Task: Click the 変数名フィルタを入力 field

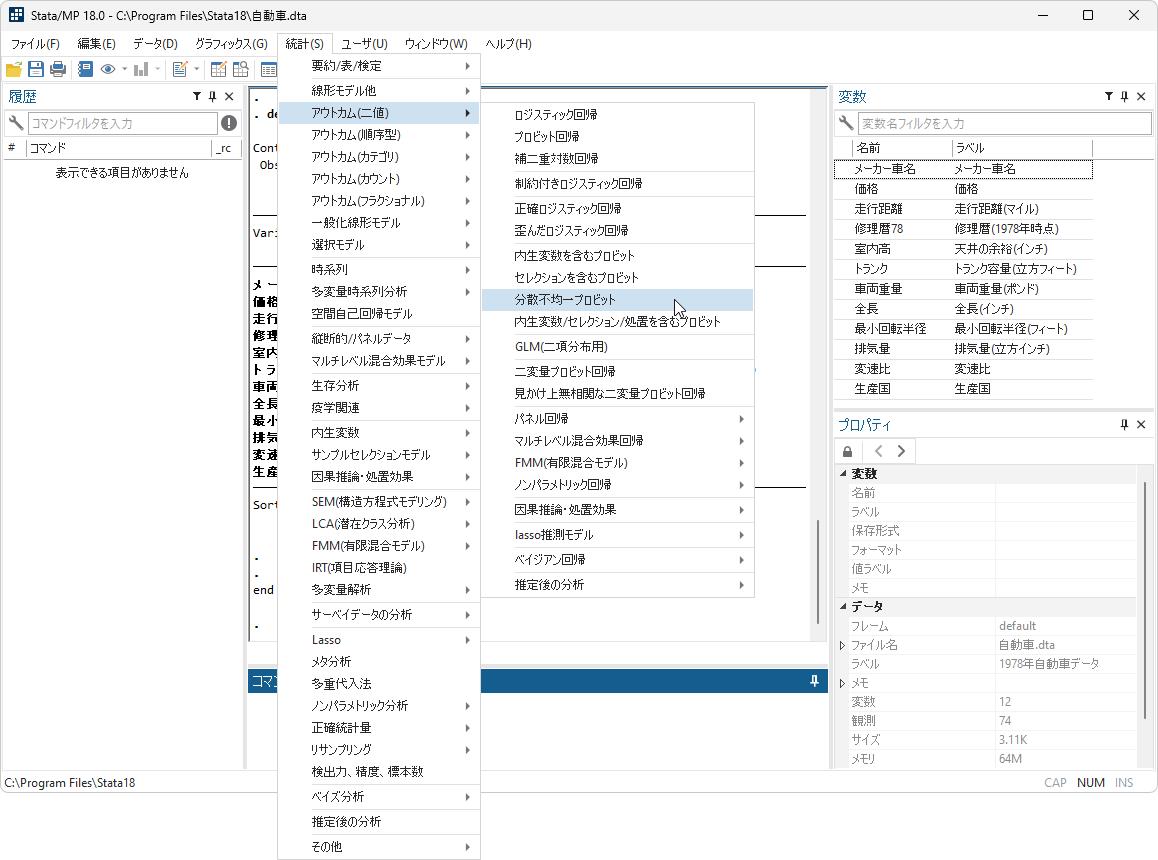Action: [x=1004, y=123]
